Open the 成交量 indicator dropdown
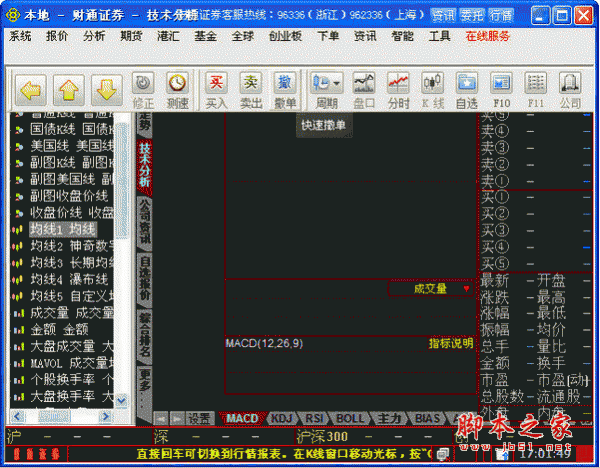 pyautogui.click(x=431, y=289)
